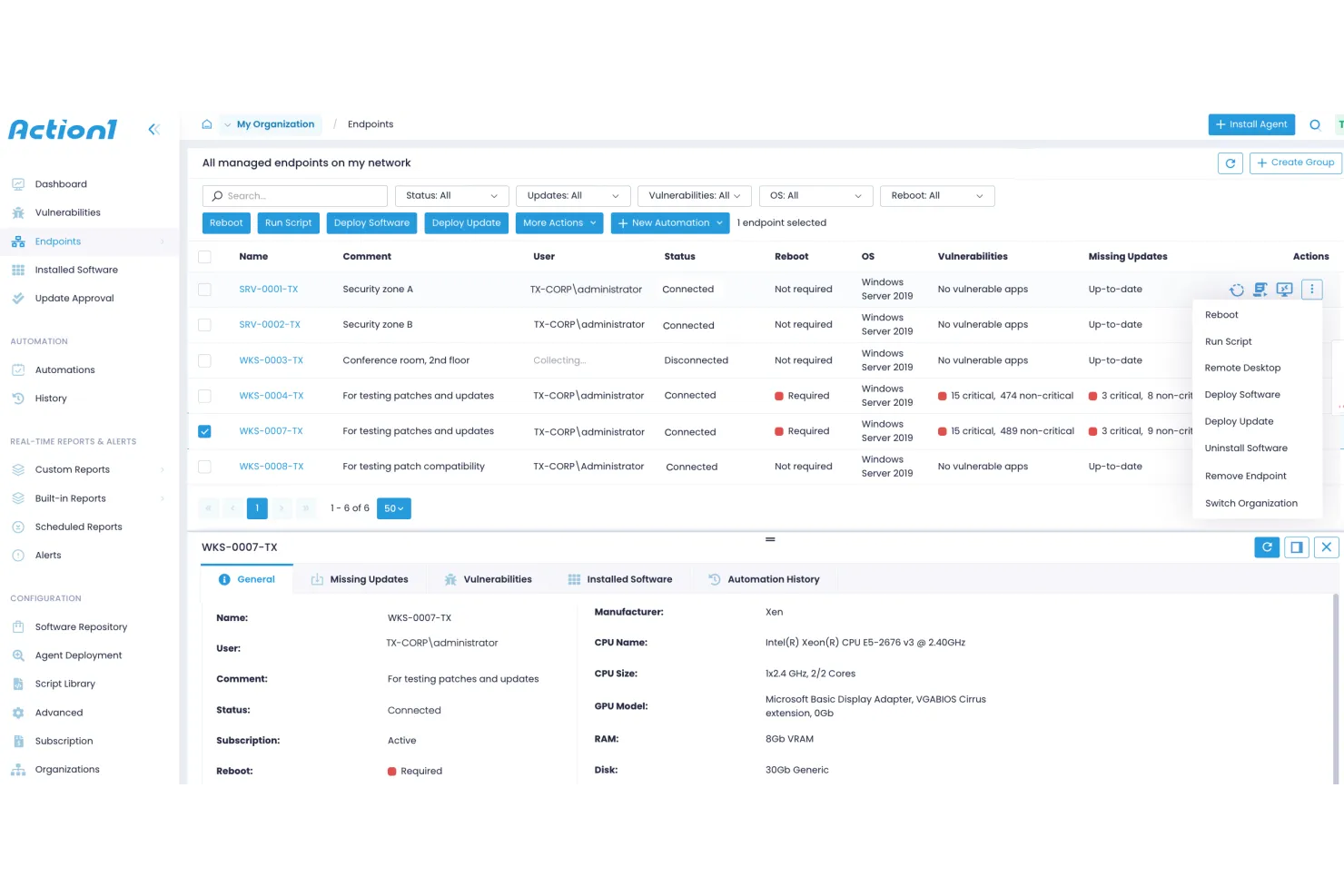1344x896 pixels.
Task: Run a script on SRV-0001-TX via the script icon
Action: point(1260,289)
